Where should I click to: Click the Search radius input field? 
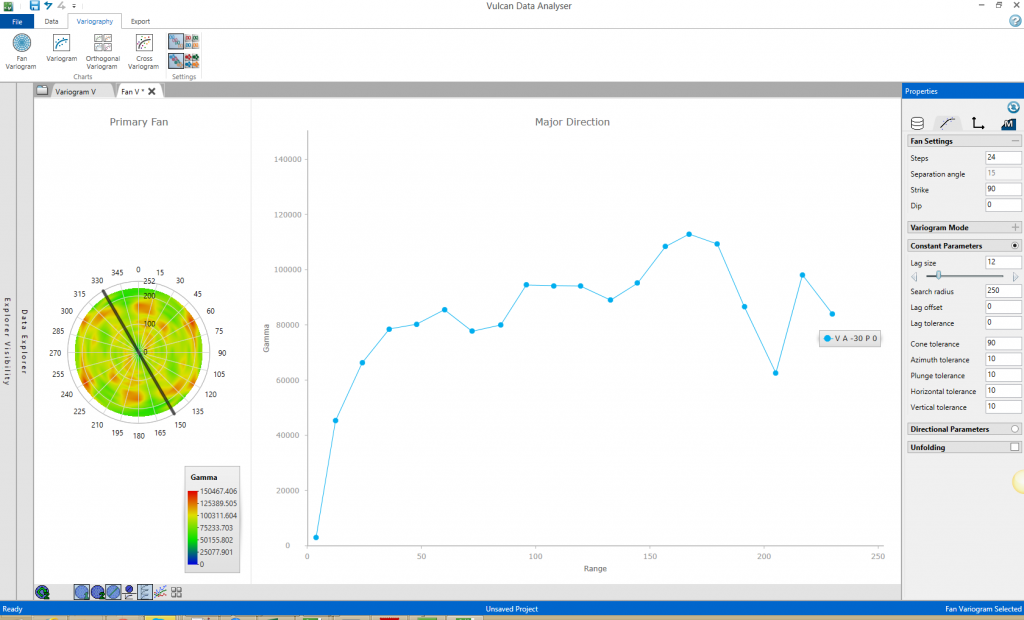(x=1003, y=290)
